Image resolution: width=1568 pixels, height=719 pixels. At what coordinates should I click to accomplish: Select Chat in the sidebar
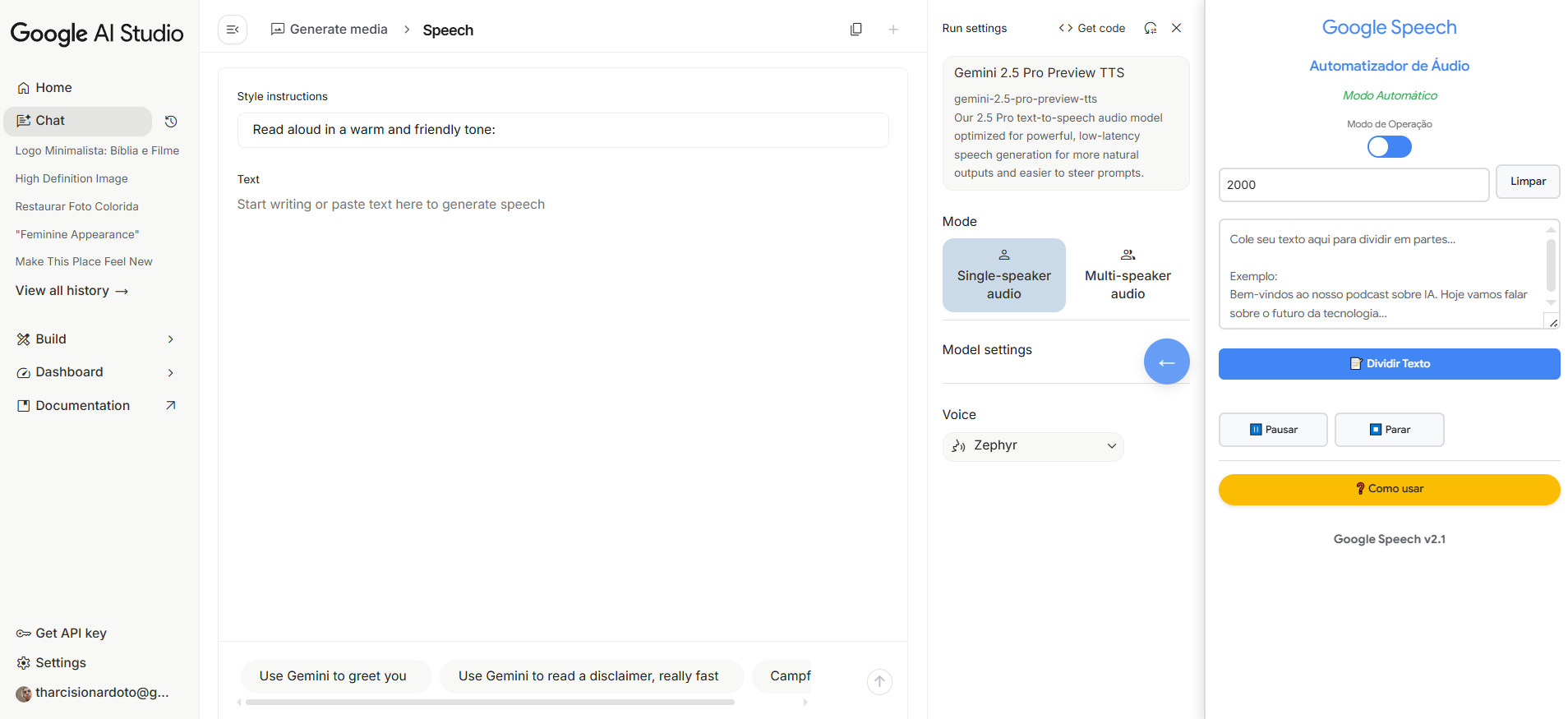point(78,121)
